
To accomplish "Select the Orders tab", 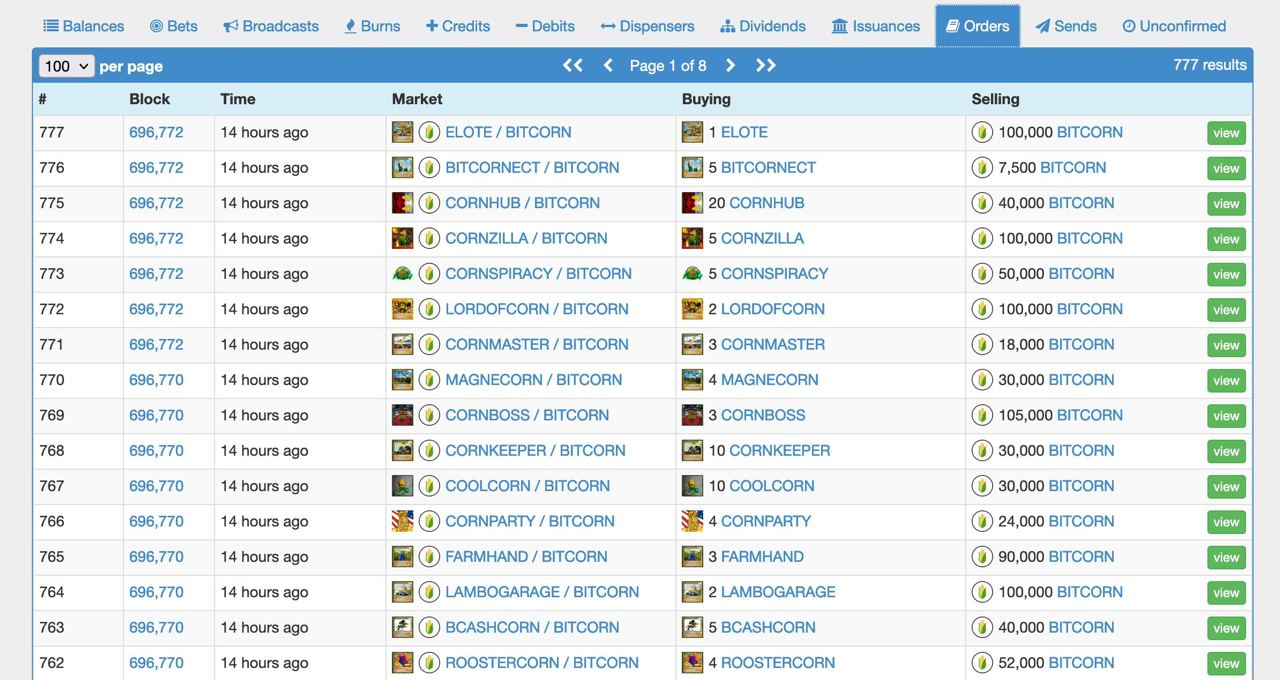I will click(978, 26).
